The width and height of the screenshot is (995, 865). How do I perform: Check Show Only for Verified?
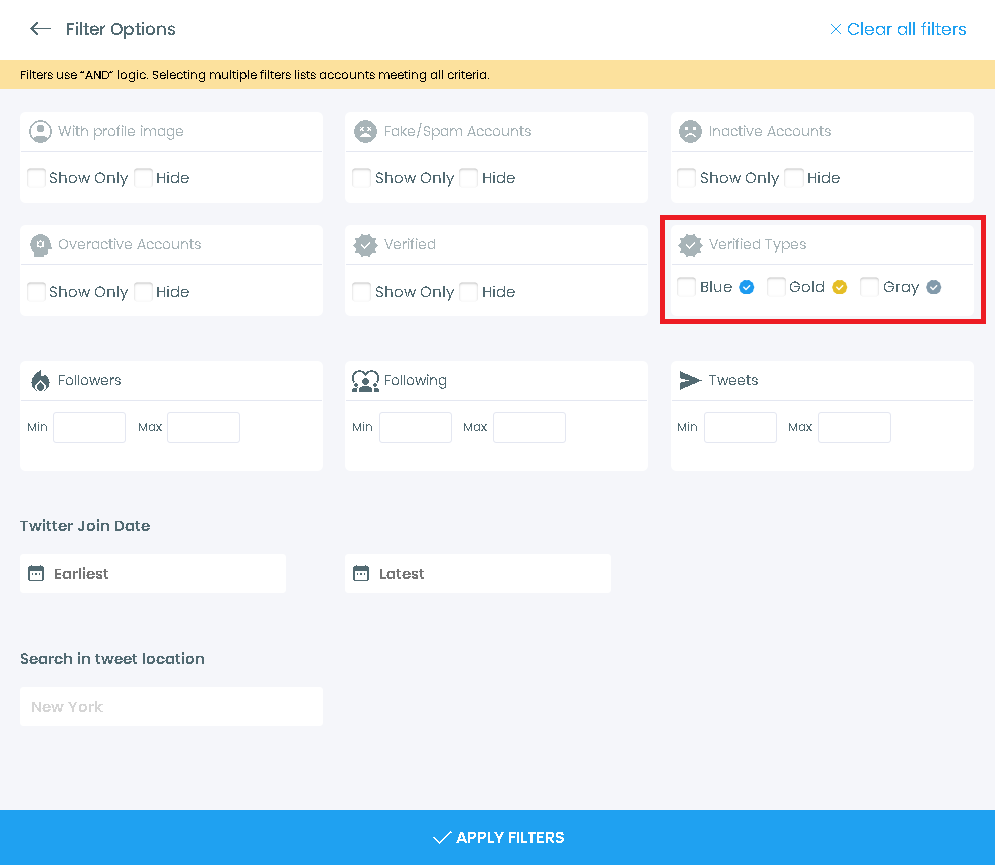coord(362,292)
